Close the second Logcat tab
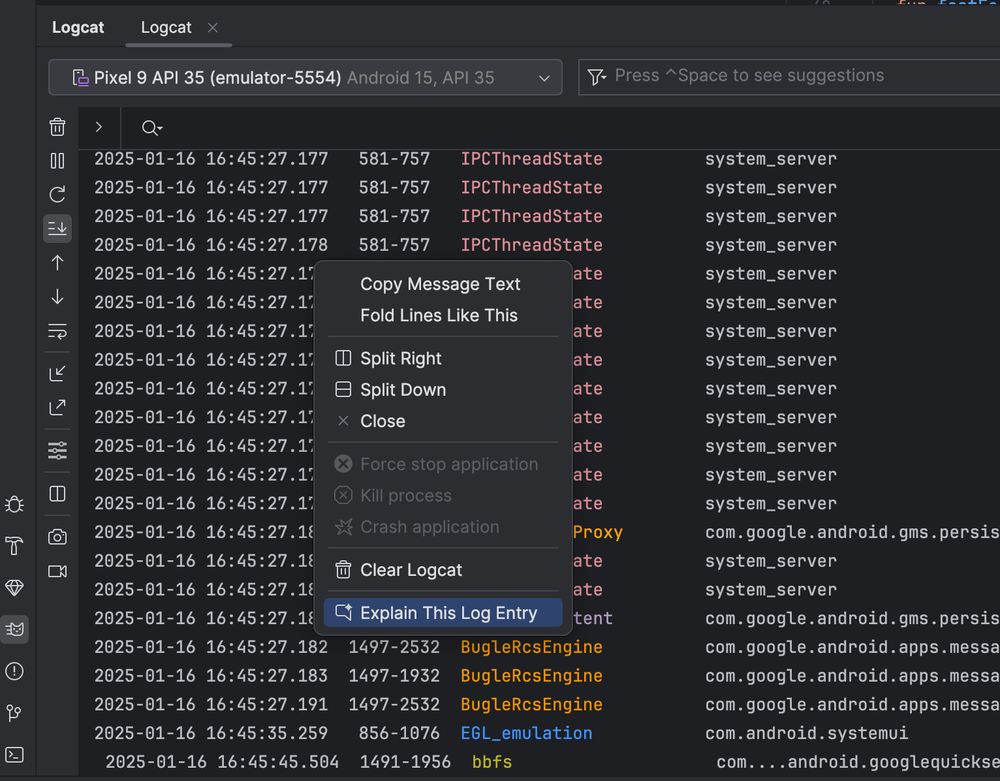Image resolution: width=1000 pixels, height=781 pixels. pyautogui.click(x=213, y=27)
